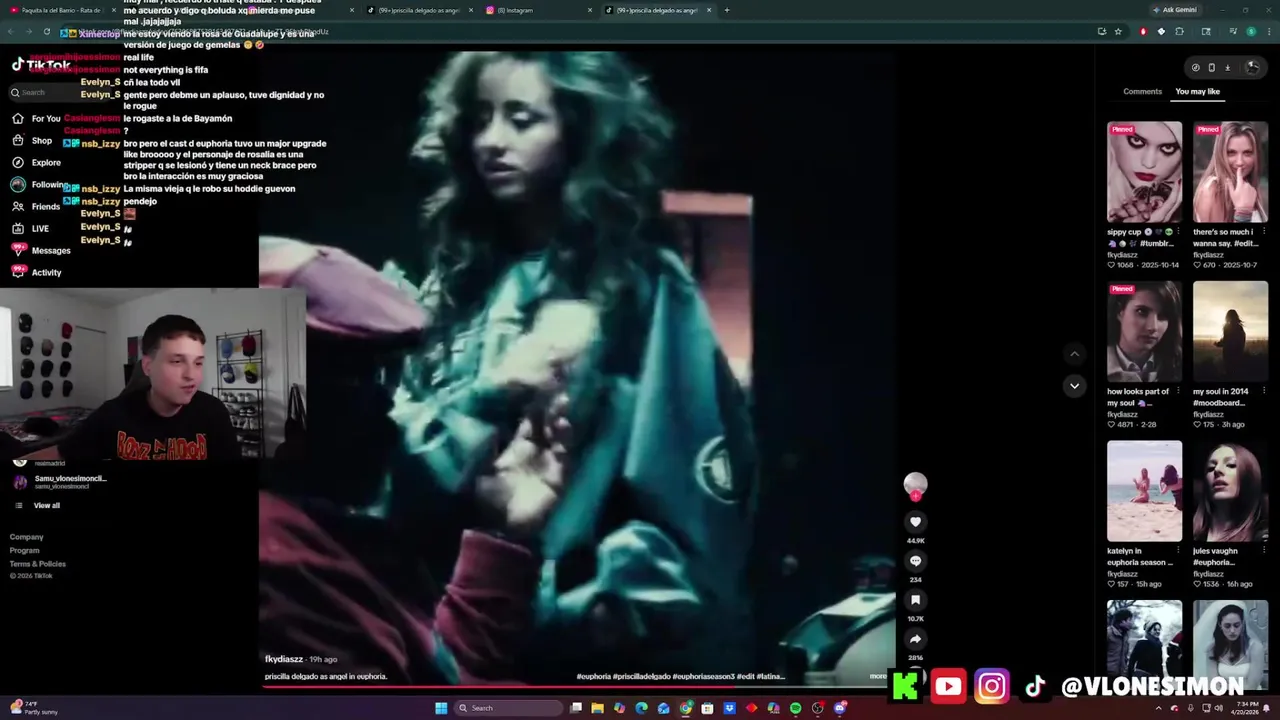
Task: Reload the page
Action: click(x=46, y=31)
